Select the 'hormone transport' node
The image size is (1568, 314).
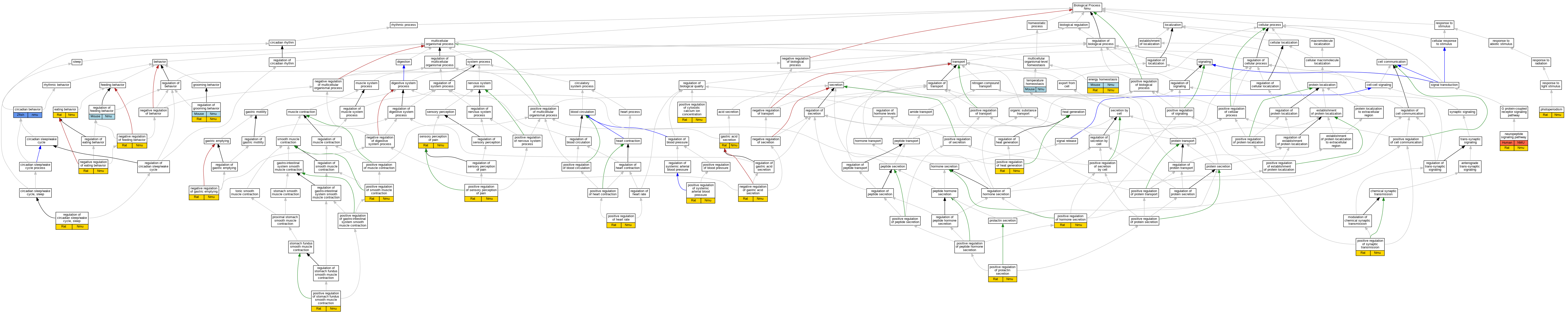click(868, 141)
